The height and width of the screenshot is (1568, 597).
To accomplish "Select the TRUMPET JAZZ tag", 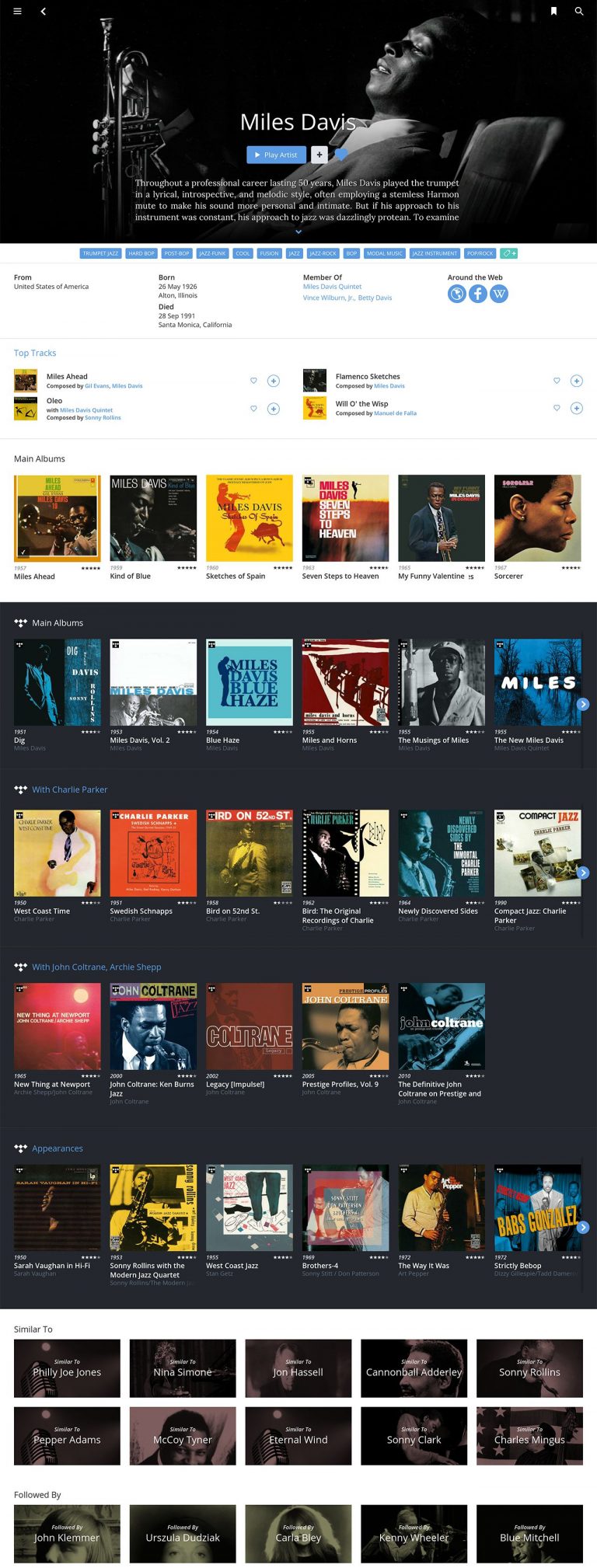I will click(101, 253).
